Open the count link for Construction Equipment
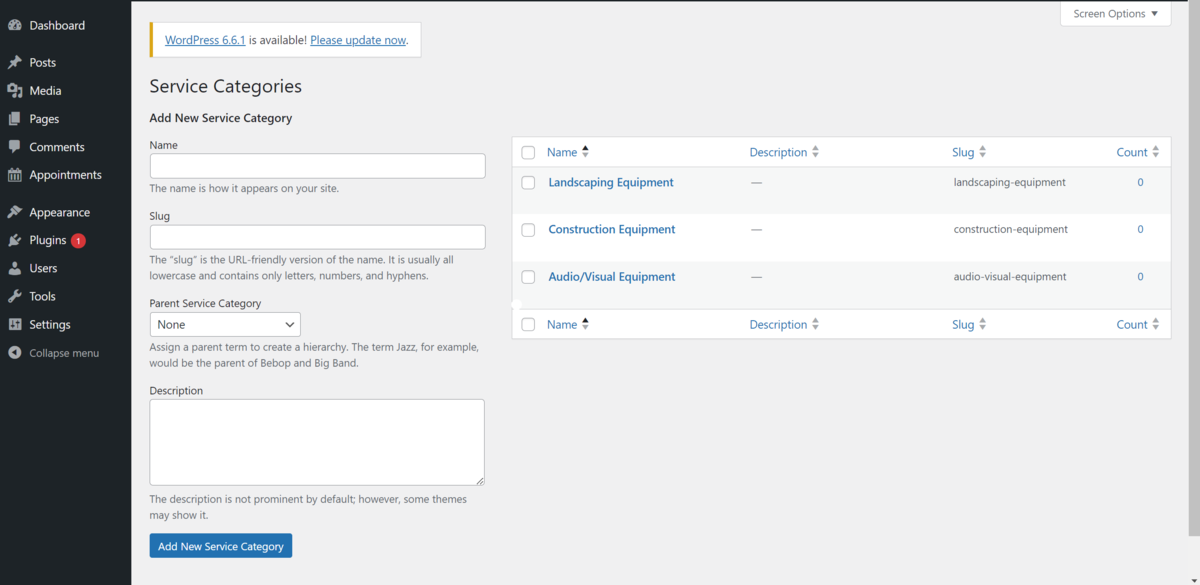This screenshot has width=1200, height=585. 1140,229
